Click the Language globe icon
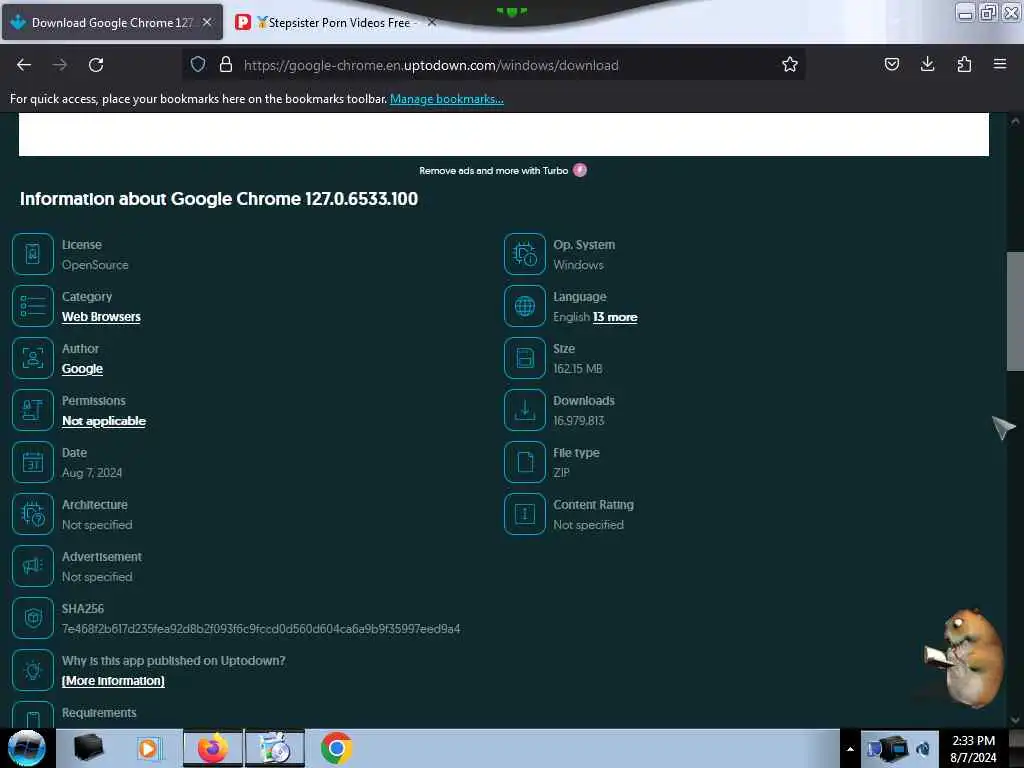This screenshot has height=768, width=1024. (x=524, y=306)
